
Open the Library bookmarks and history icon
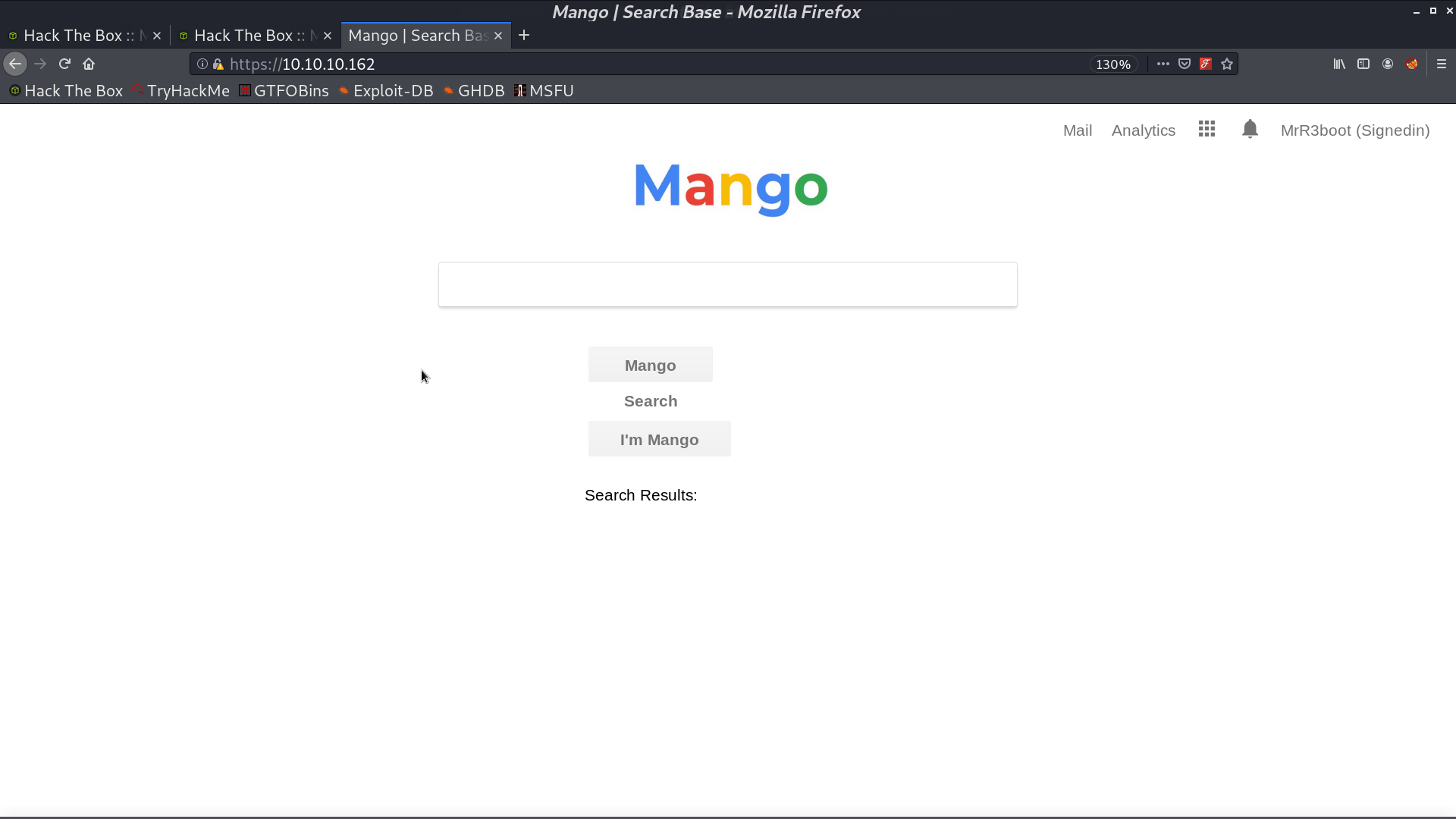coord(1339,64)
